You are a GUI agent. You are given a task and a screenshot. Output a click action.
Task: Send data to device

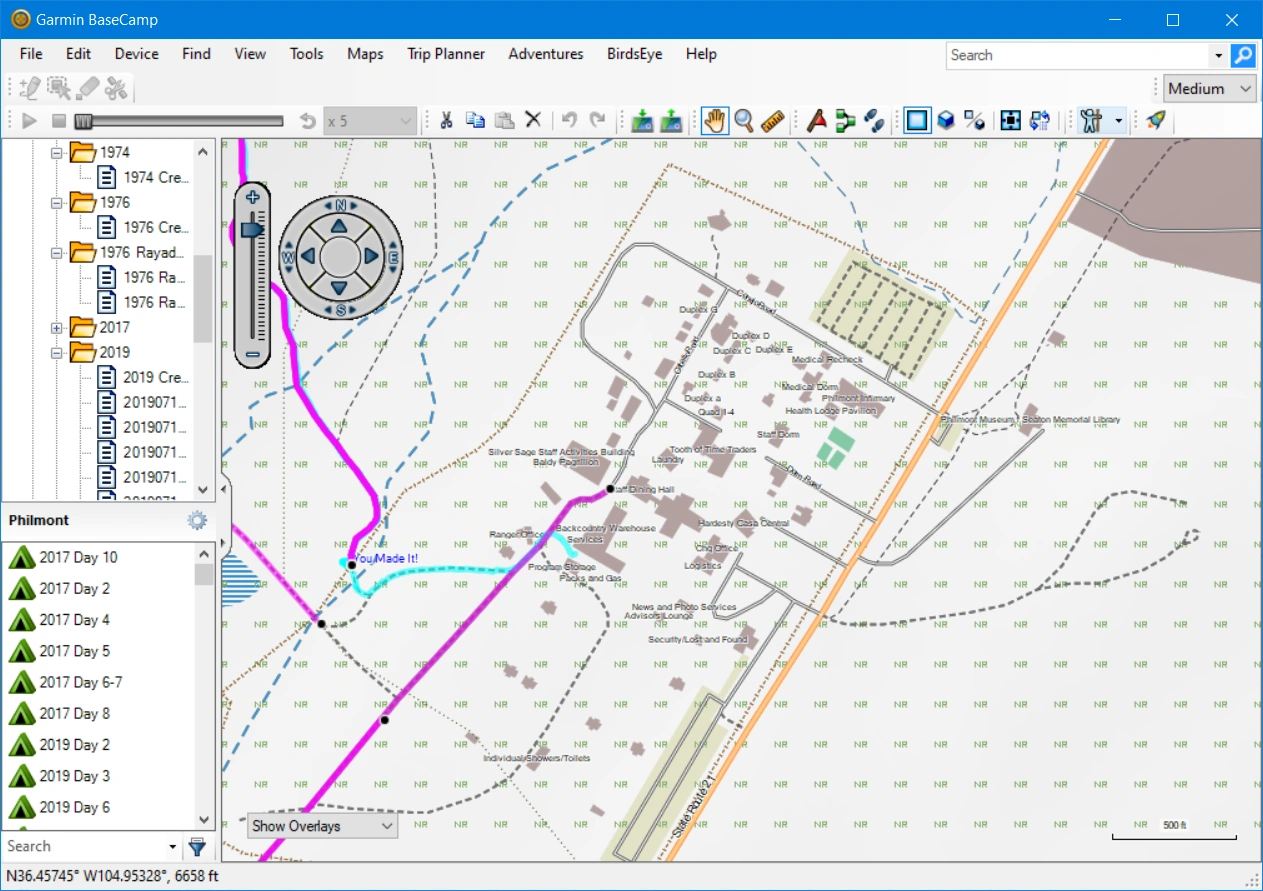[642, 121]
